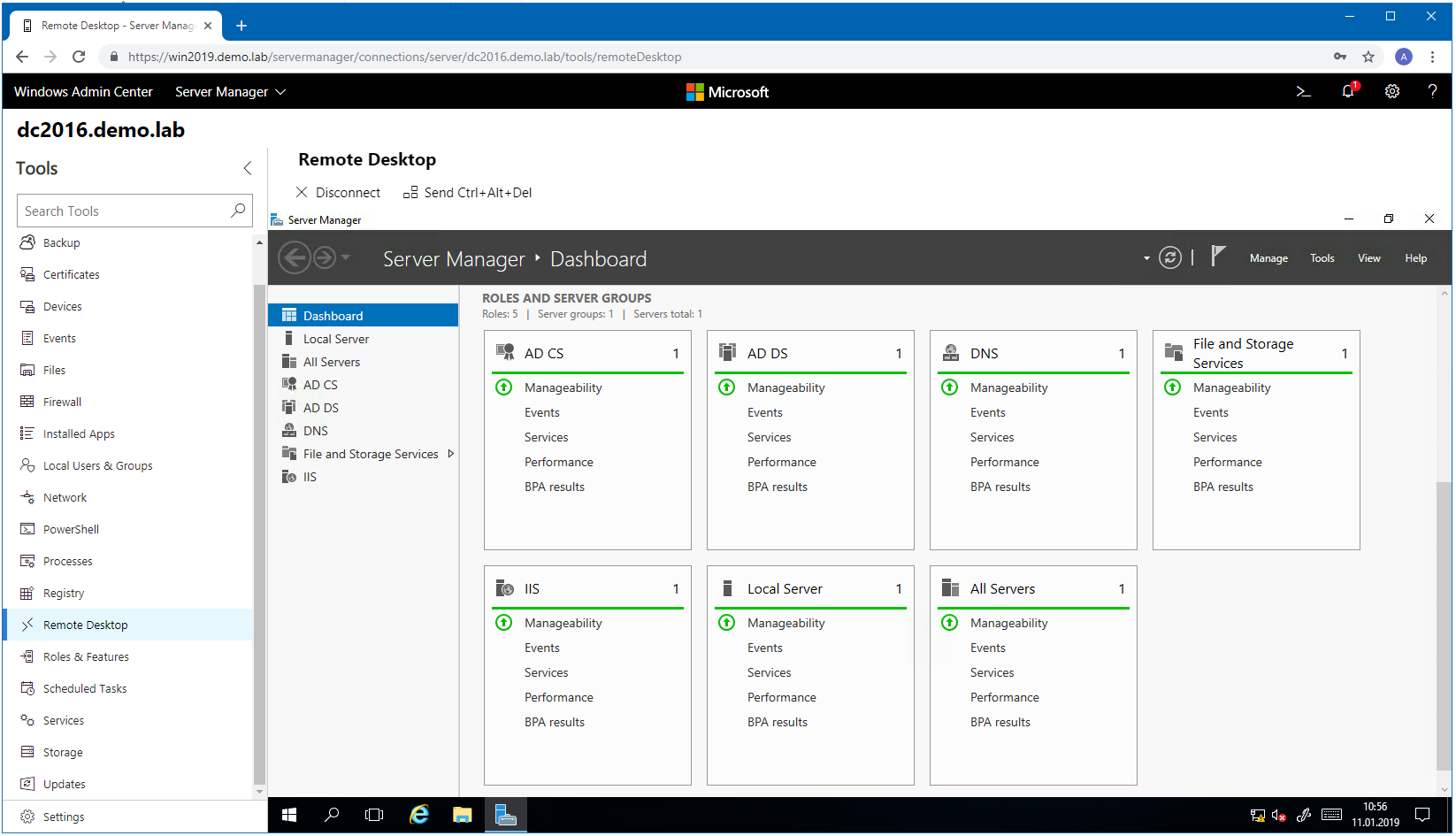Open the PowerShell console icon in the top bar
This screenshot has height=836, width=1456.
1303,91
